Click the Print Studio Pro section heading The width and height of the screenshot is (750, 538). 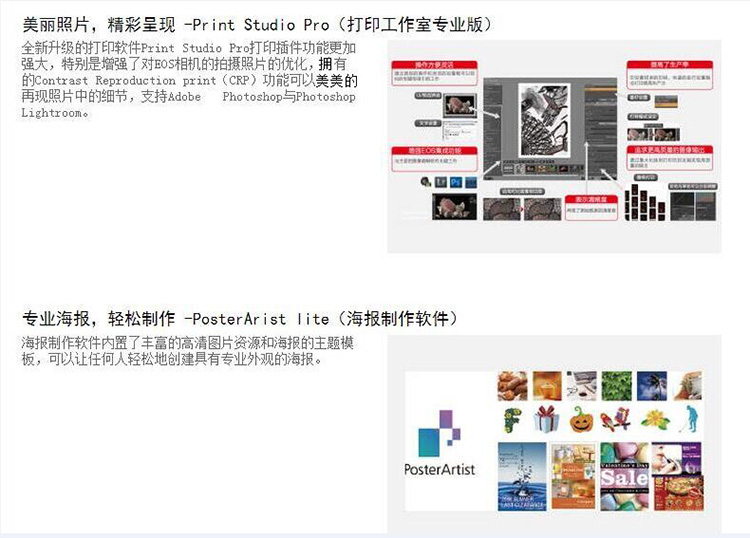(256, 23)
